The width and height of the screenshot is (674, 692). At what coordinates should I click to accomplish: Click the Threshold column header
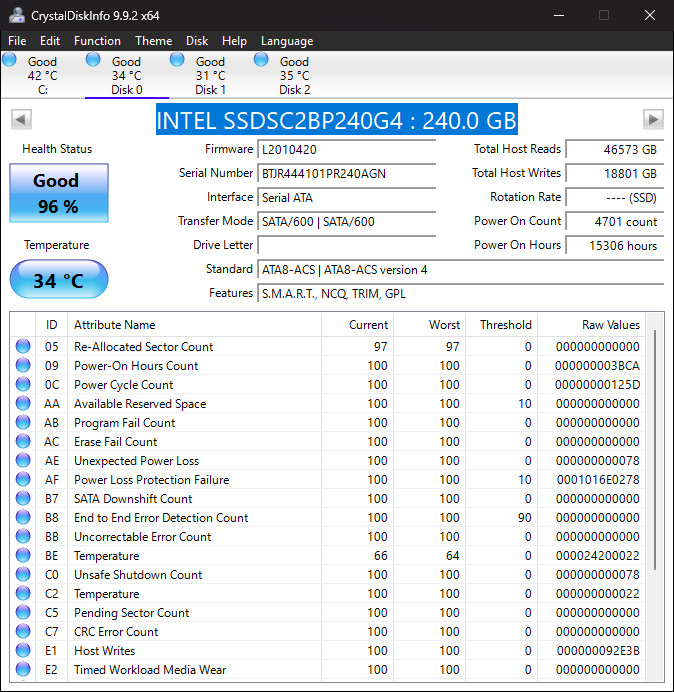(501, 325)
